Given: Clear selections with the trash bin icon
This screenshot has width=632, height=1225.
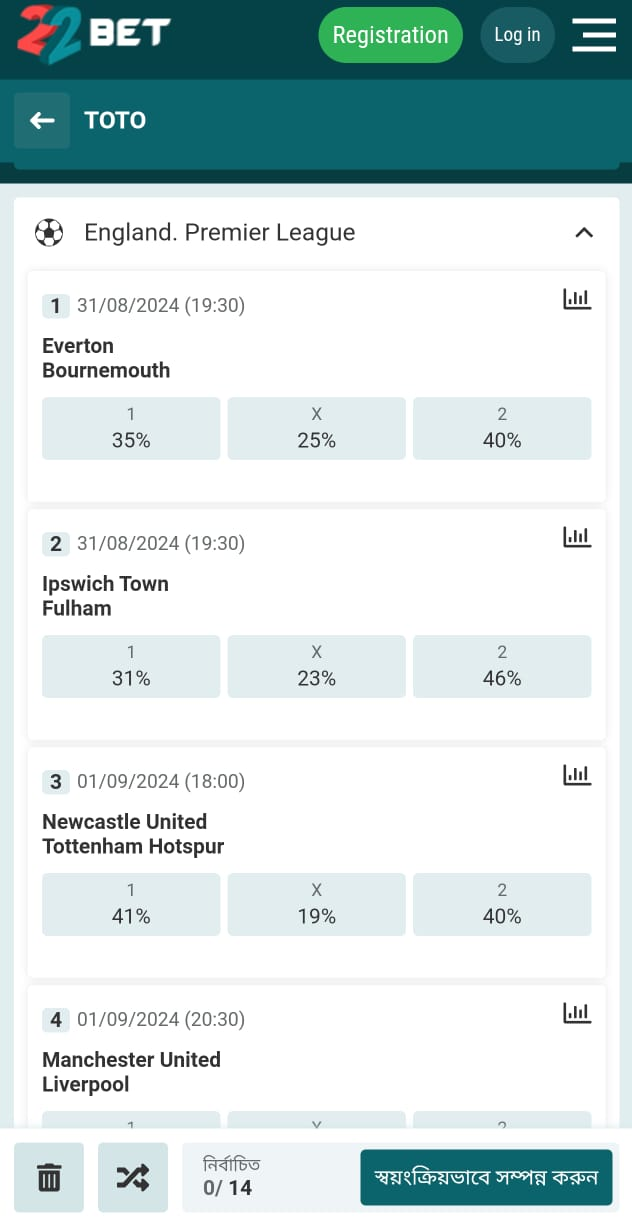Looking at the screenshot, I should click(x=49, y=1178).
